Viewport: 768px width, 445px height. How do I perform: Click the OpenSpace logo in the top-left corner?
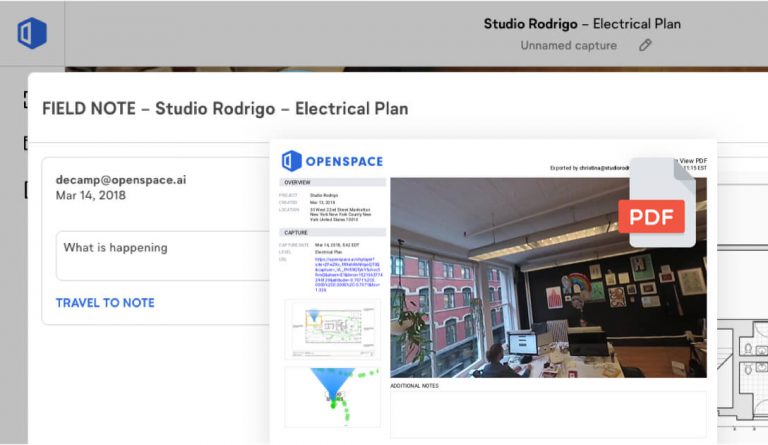32,33
